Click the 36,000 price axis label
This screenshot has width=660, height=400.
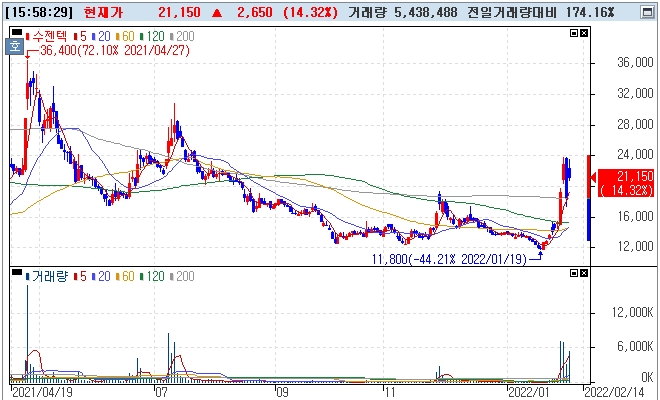[x=635, y=63]
